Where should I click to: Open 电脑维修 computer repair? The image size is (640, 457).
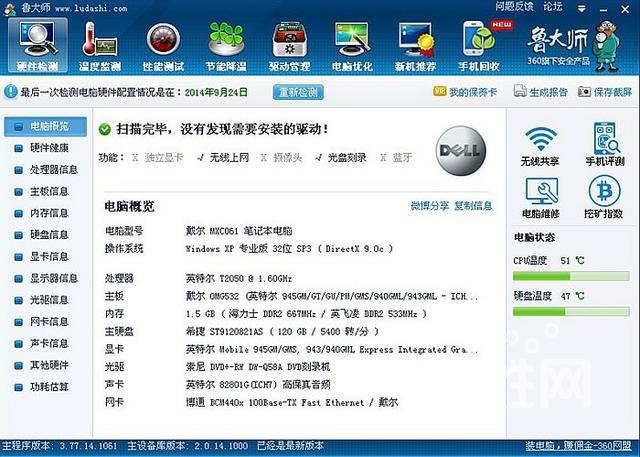coord(541,198)
